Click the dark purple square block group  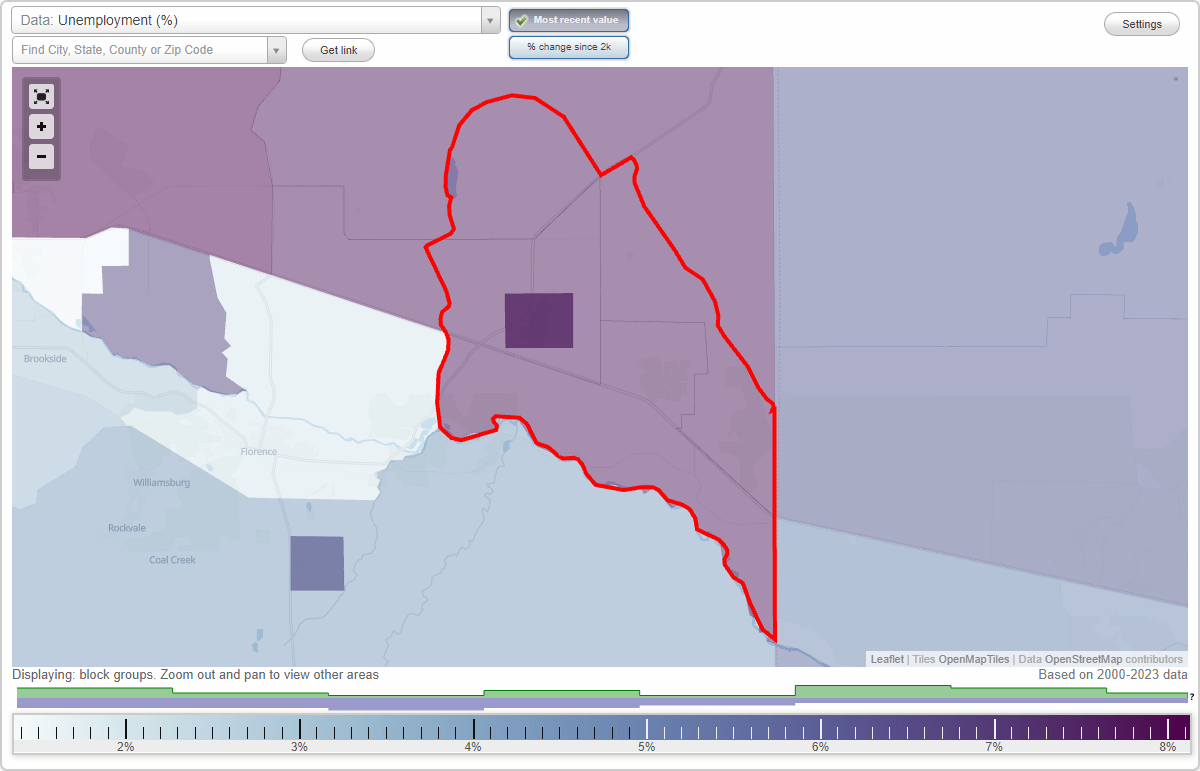pos(539,321)
